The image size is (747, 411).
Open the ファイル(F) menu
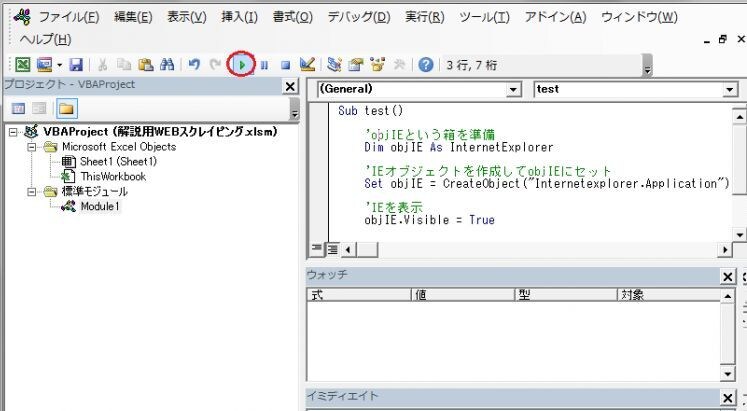pyautogui.click(x=69, y=17)
